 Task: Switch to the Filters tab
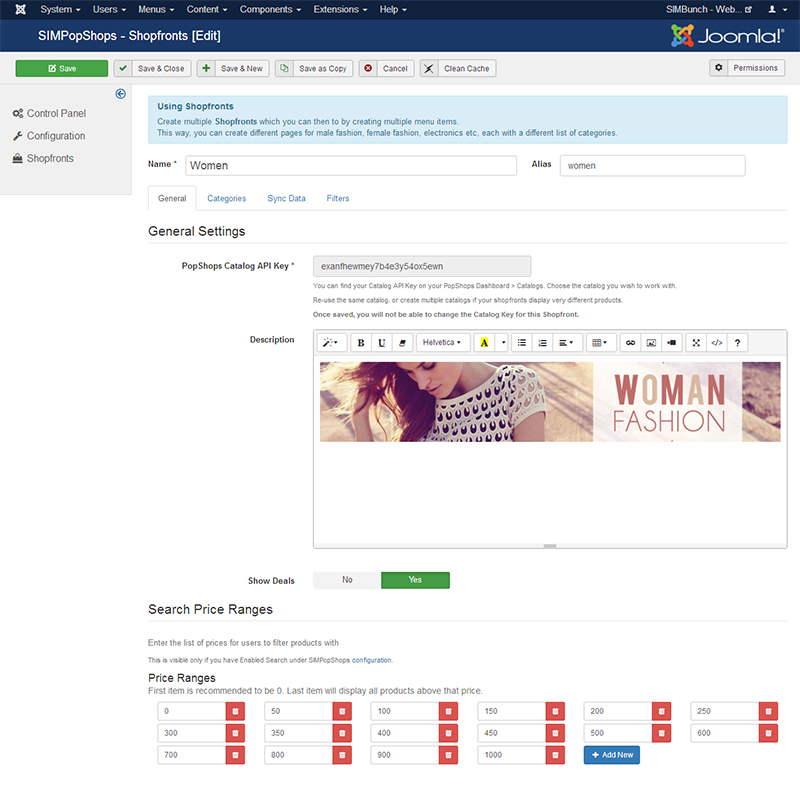(338, 198)
